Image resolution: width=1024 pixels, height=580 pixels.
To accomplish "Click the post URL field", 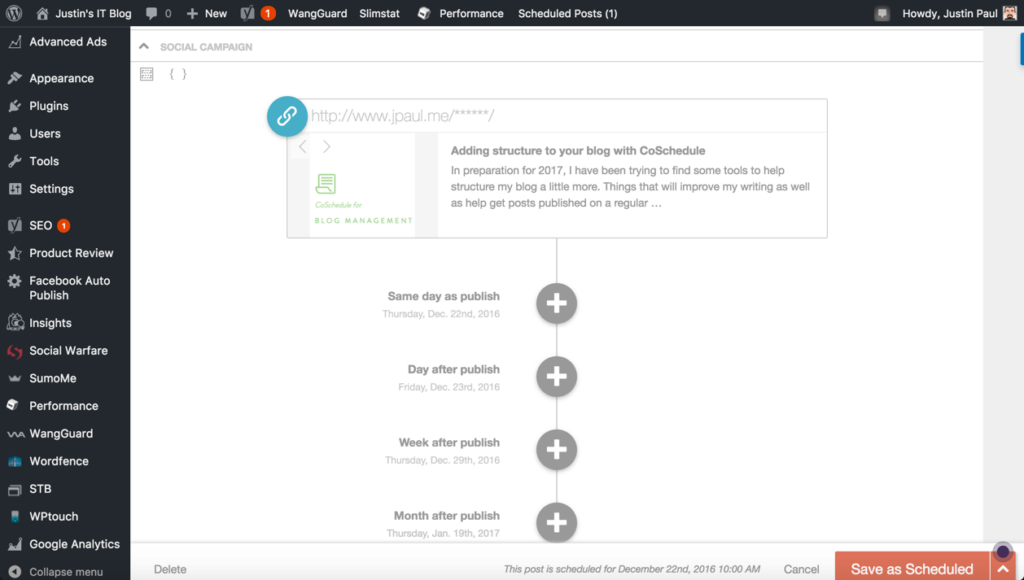I will tap(567, 116).
